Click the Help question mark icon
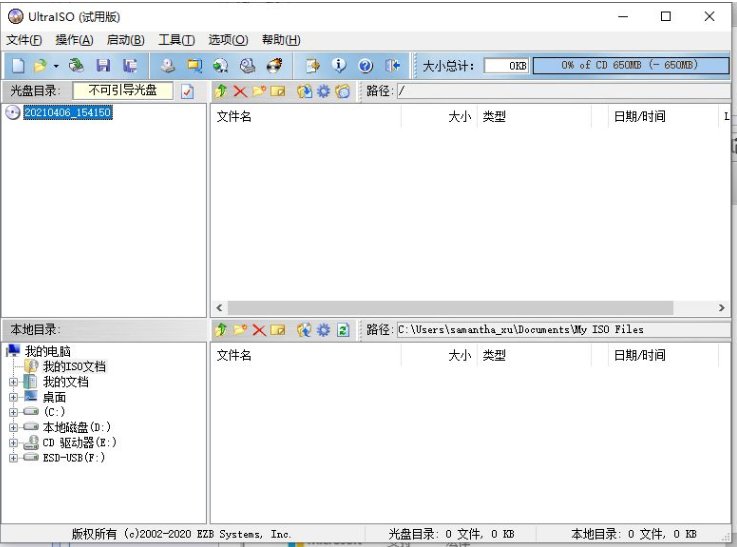 click(x=365, y=66)
